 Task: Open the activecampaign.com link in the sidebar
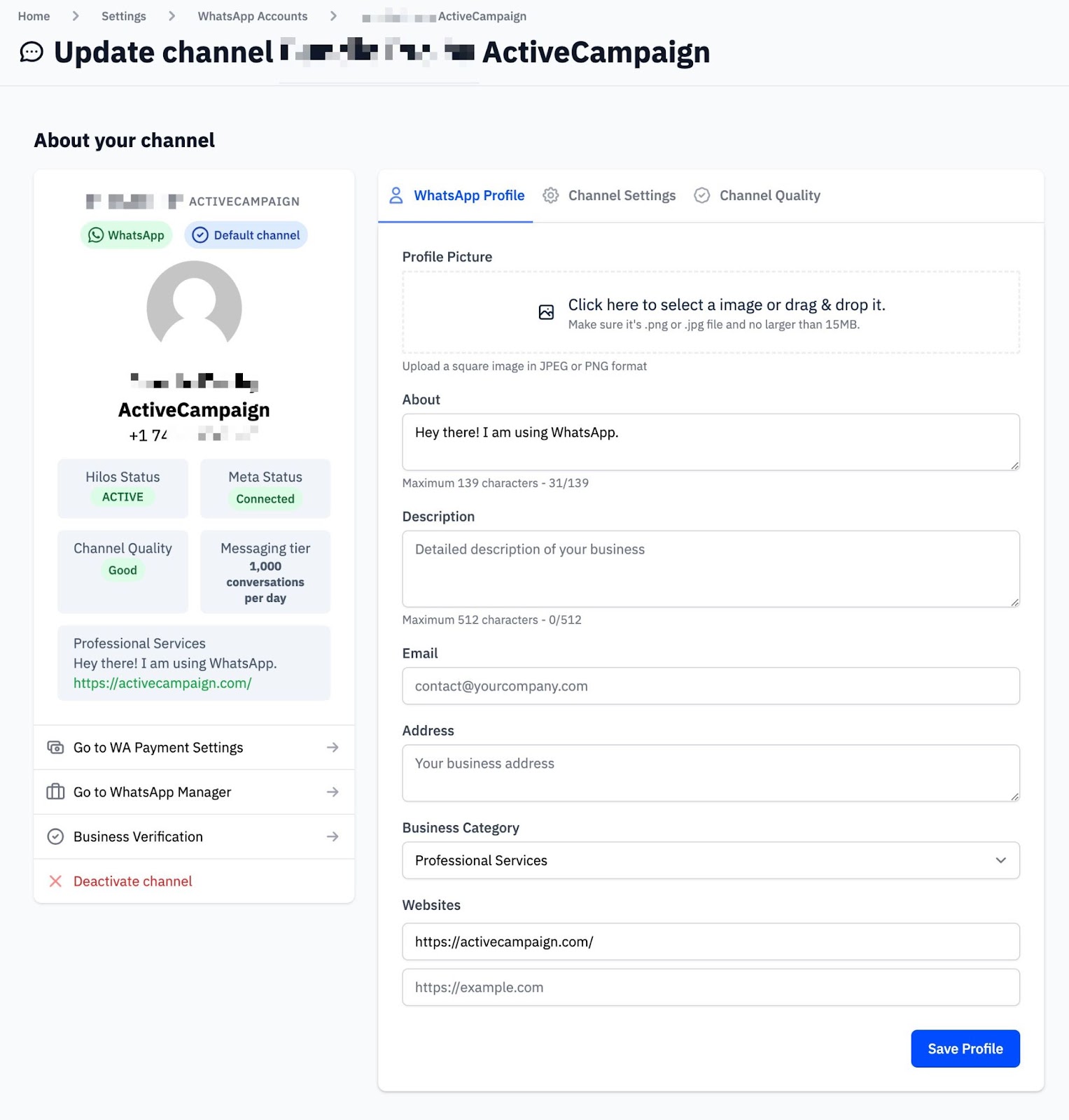pos(162,682)
